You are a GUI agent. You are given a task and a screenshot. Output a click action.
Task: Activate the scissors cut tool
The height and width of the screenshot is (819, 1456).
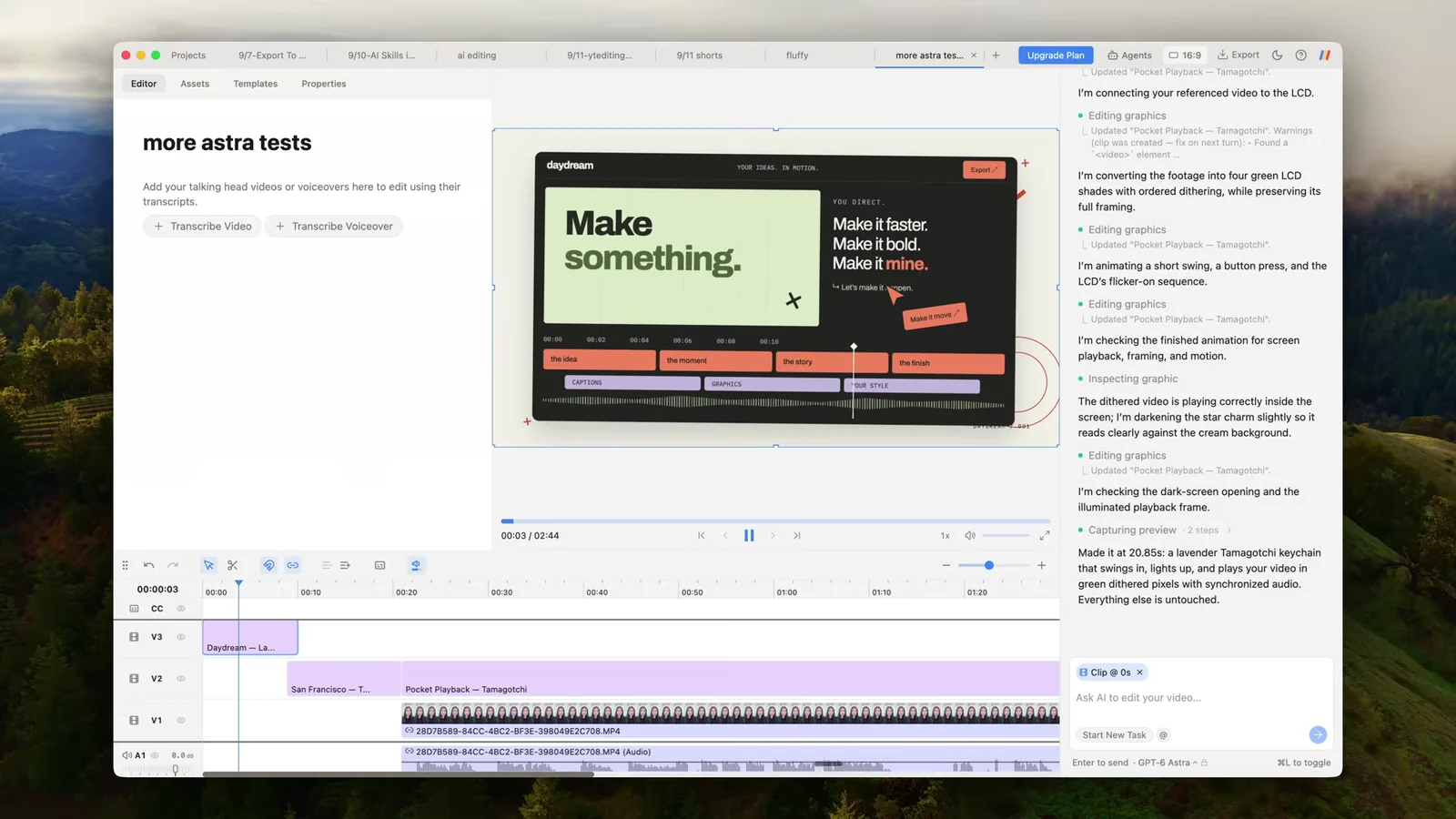pos(233,565)
